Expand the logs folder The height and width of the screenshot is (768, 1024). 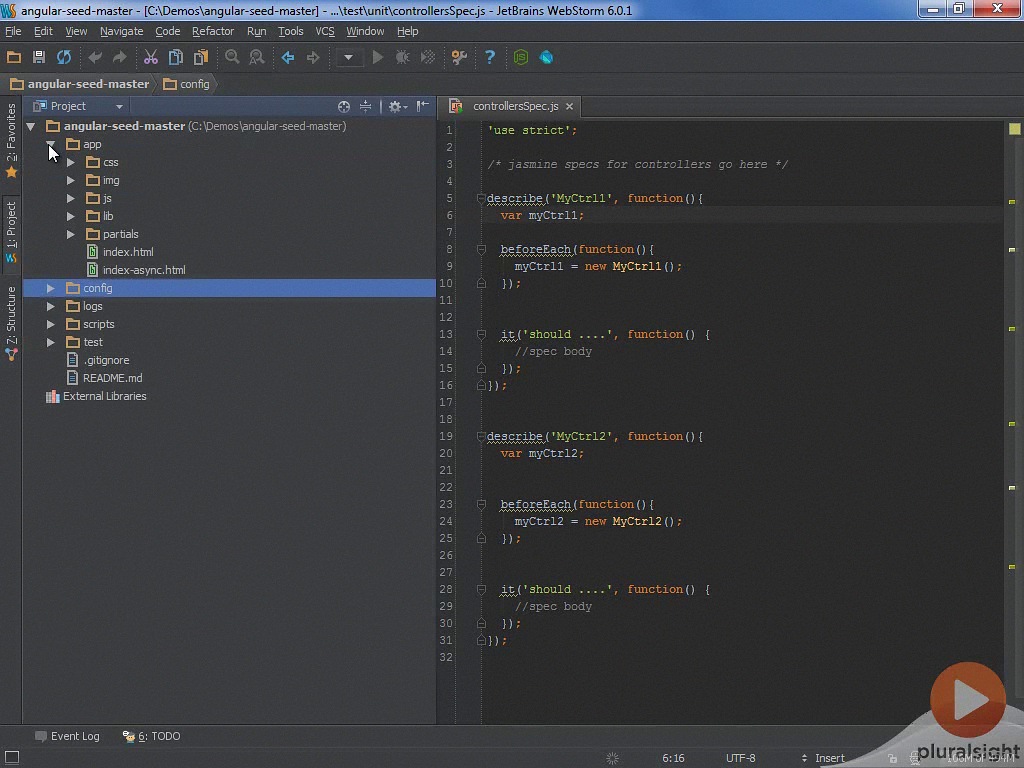50,306
